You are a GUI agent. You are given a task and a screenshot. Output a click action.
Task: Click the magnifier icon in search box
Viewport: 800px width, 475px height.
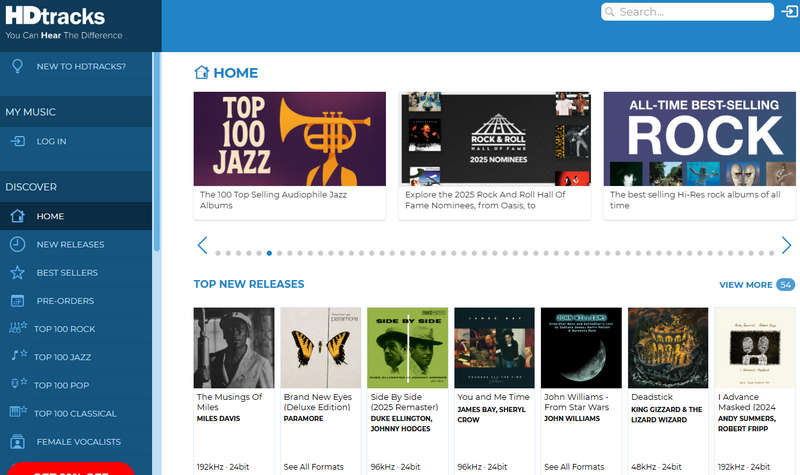(609, 11)
